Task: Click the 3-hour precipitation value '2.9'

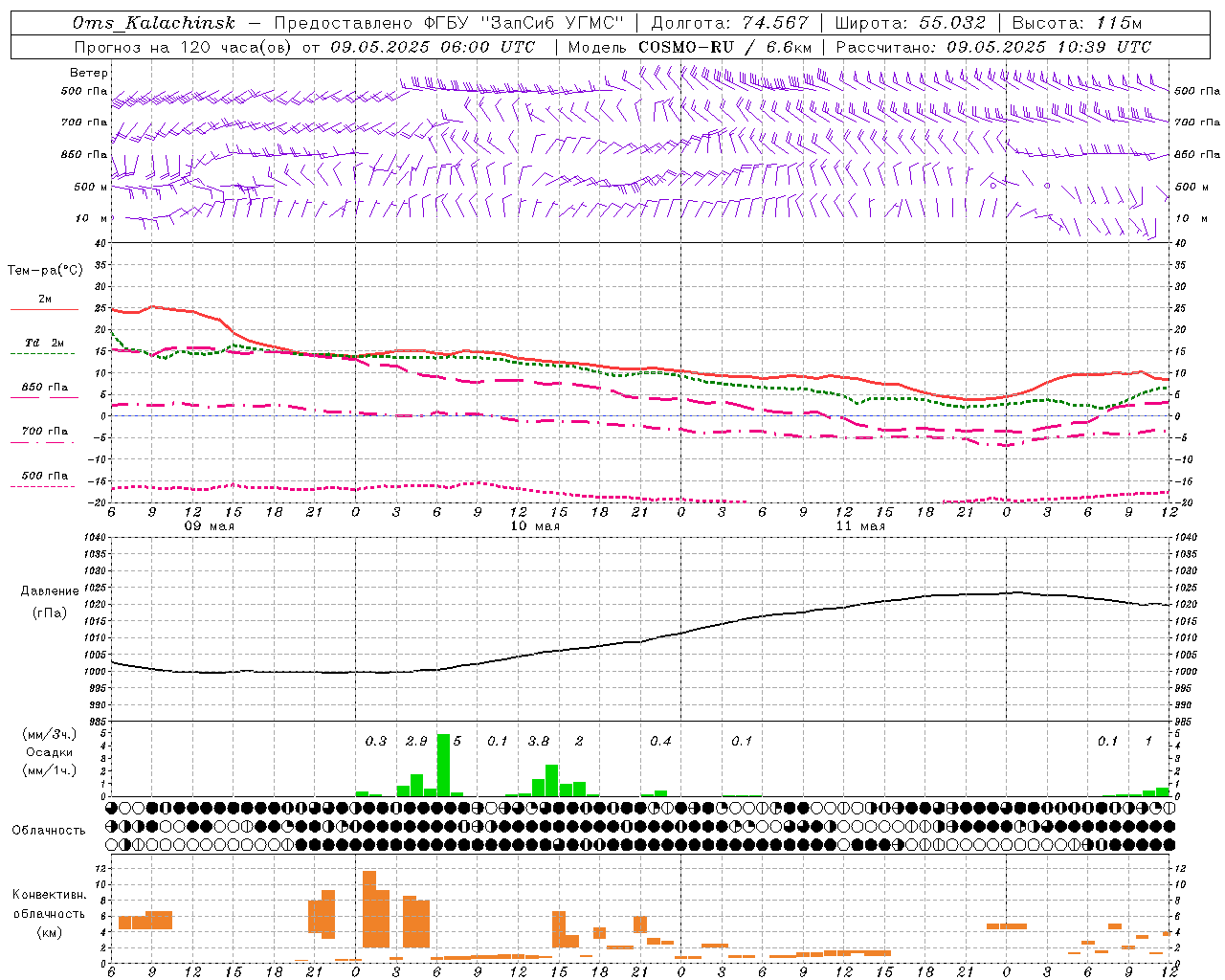Action: [x=416, y=742]
